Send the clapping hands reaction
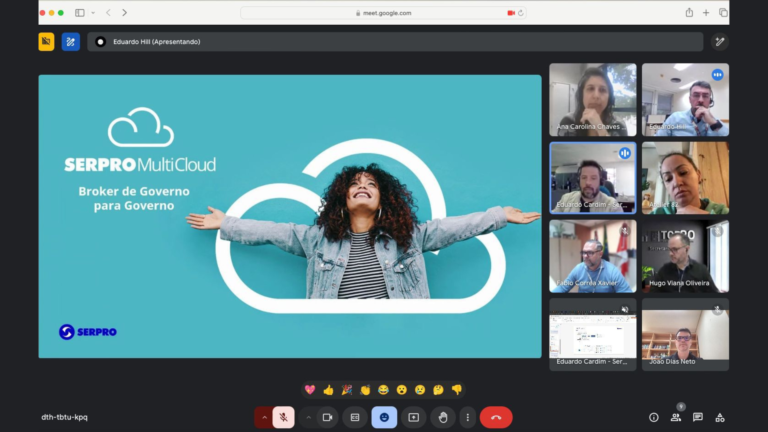The height and width of the screenshot is (432, 768). 365,390
